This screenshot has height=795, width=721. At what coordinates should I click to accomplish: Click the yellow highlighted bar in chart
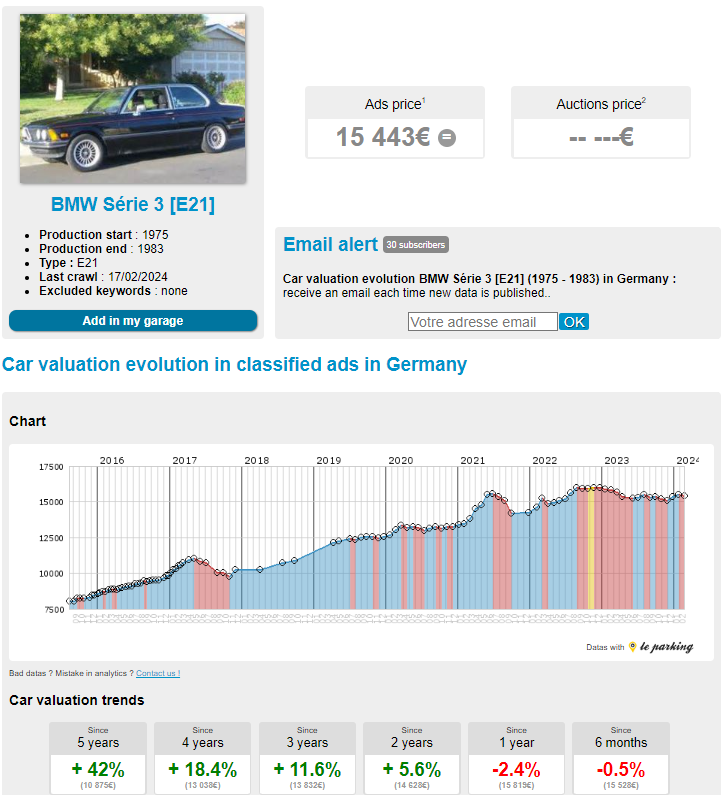coord(591,549)
